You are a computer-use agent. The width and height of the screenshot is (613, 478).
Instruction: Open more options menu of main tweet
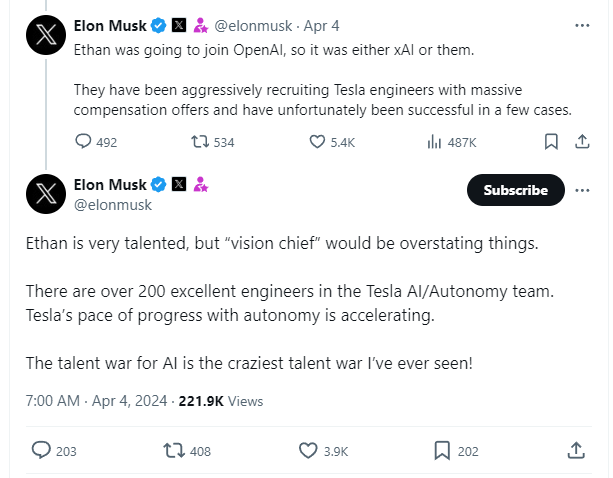(583, 189)
